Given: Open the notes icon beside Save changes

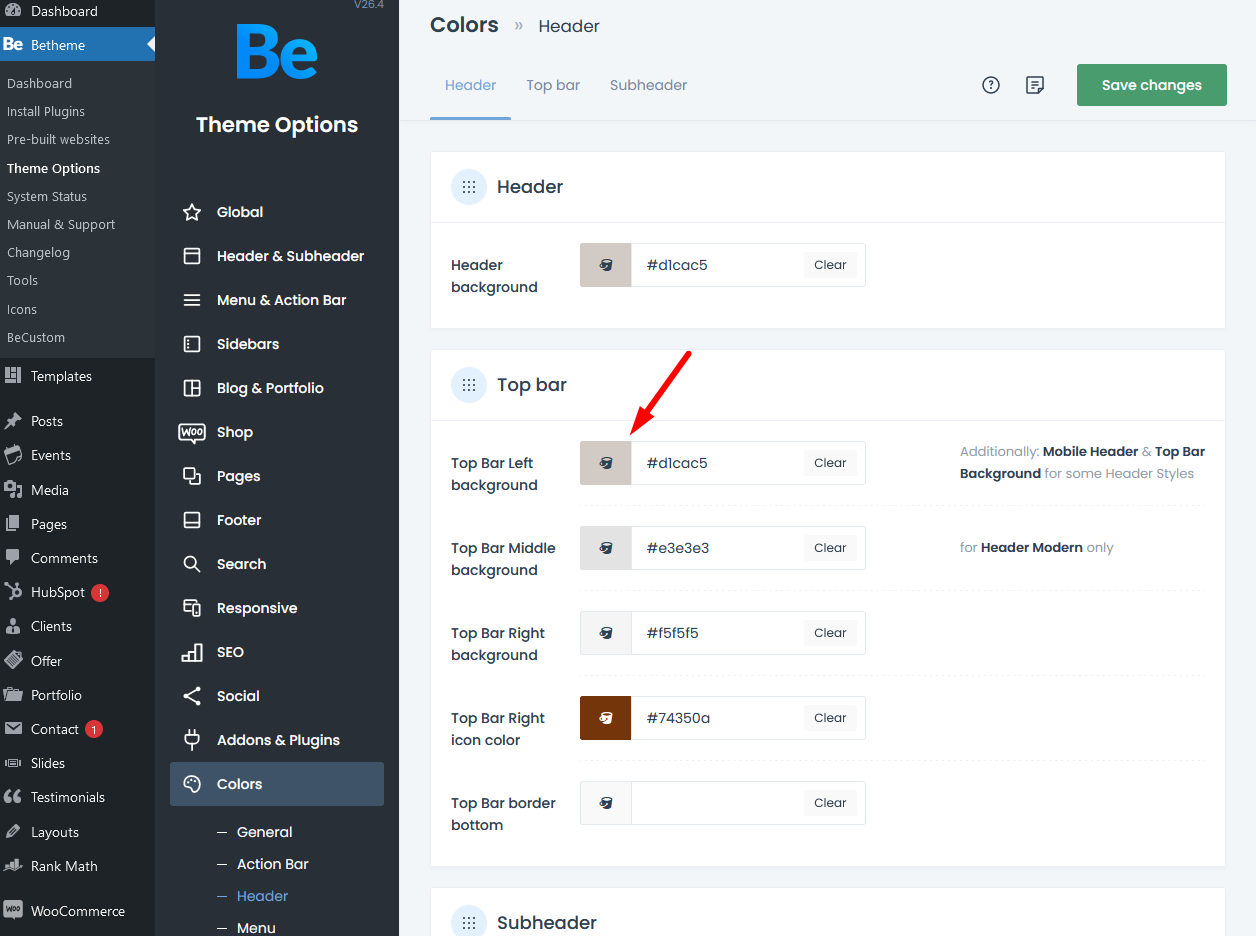Looking at the screenshot, I should tap(1035, 85).
